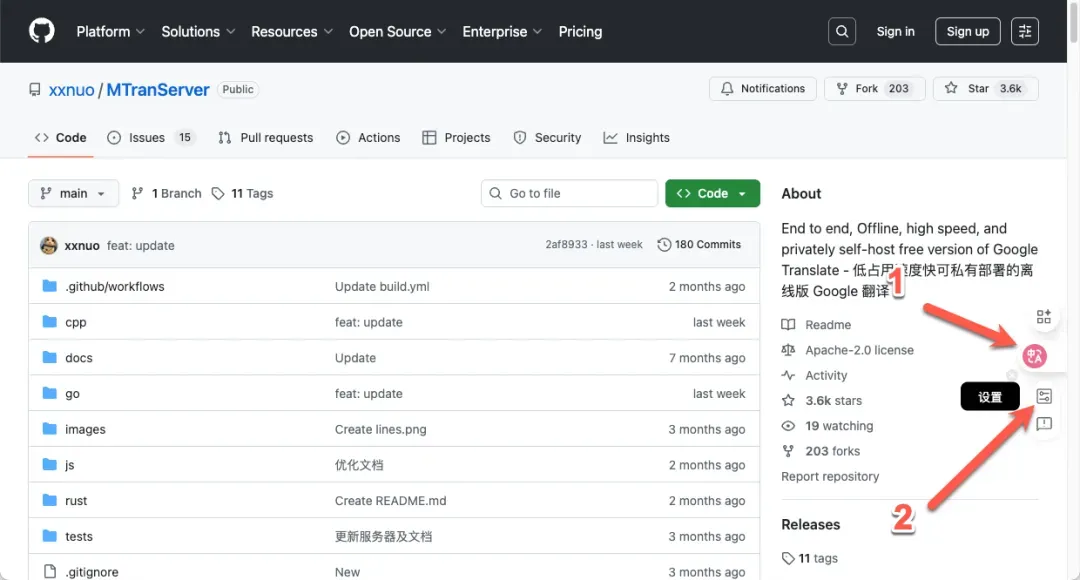Open the Pull requests tab
Image resolution: width=1080 pixels, height=580 pixels.
click(266, 138)
